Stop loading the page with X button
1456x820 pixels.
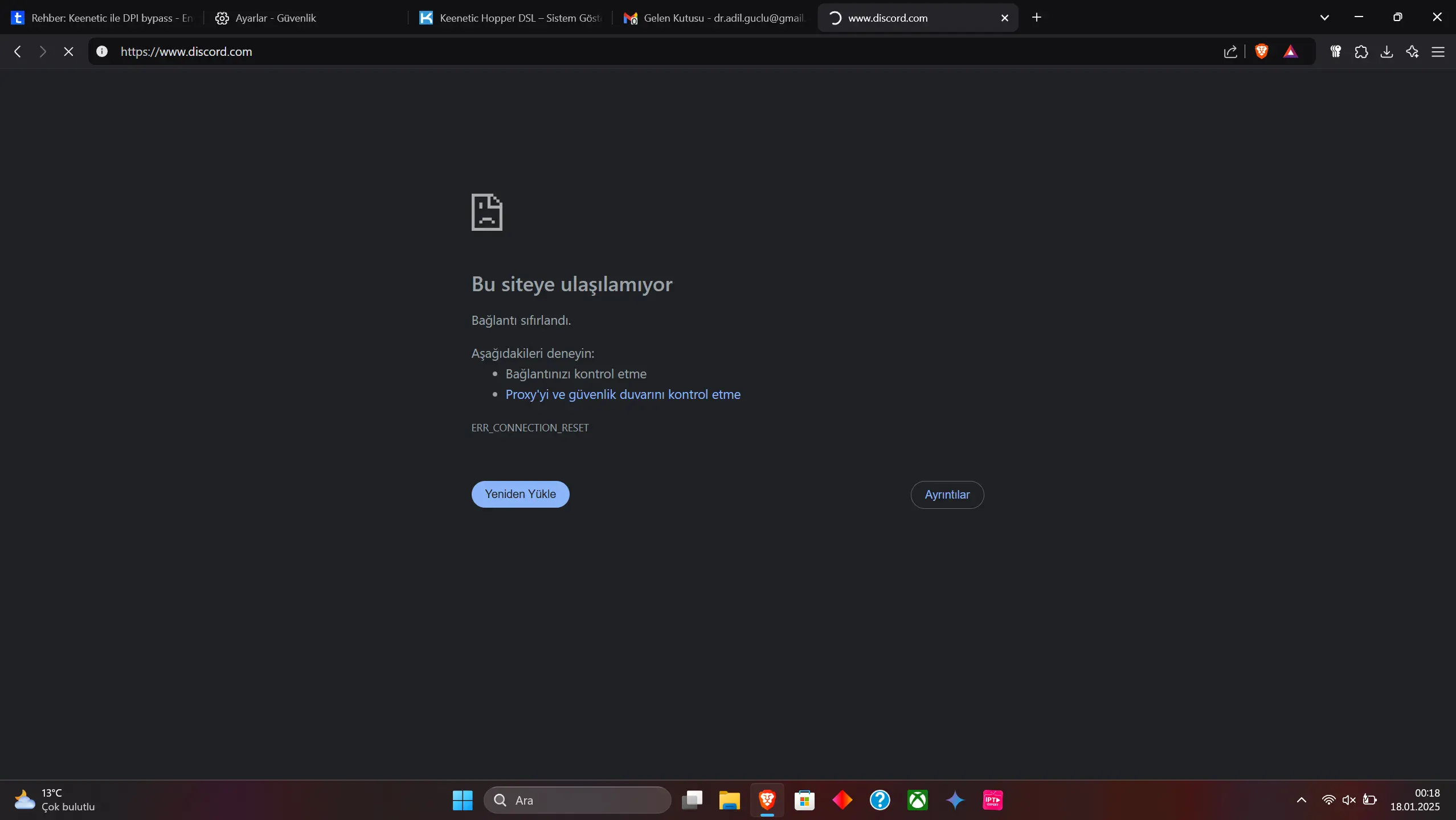(x=68, y=51)
